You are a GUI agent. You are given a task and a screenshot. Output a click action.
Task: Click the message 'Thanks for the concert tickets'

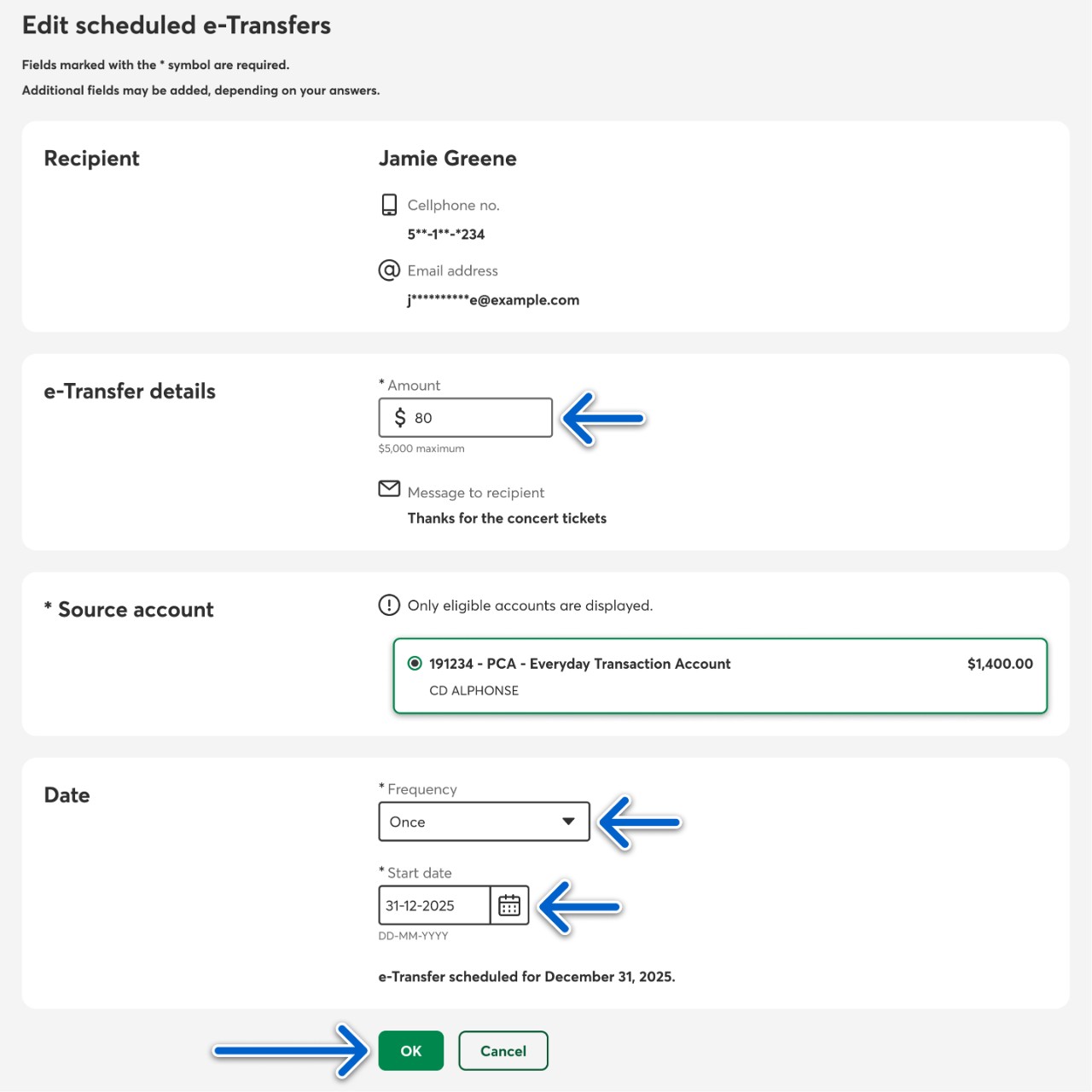507,518
